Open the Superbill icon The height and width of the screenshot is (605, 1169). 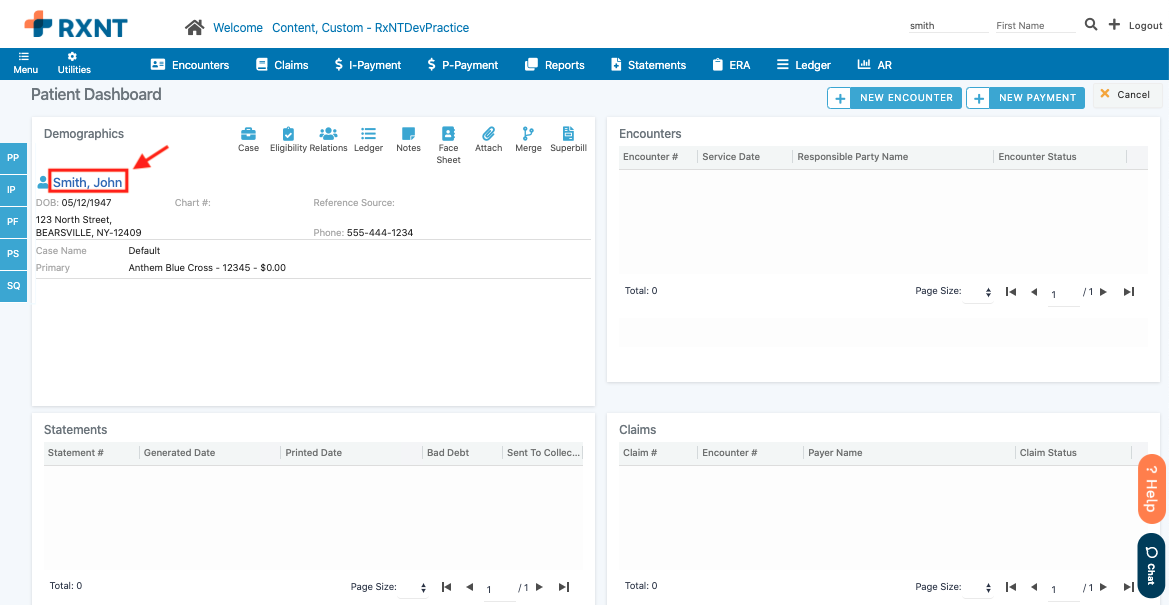coord(568,134)
